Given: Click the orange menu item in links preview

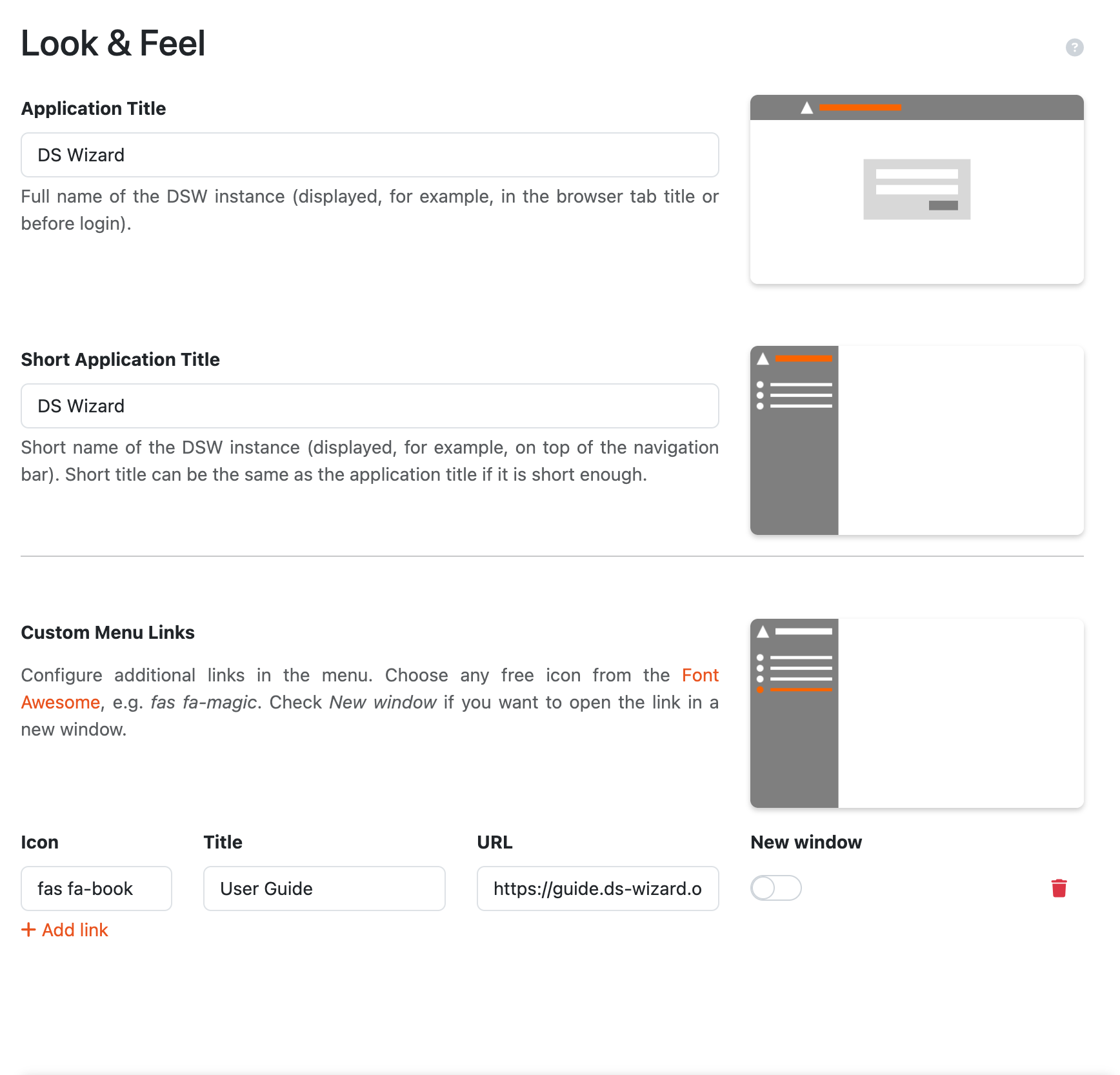Looking at the screenshot, I should 801,690.
